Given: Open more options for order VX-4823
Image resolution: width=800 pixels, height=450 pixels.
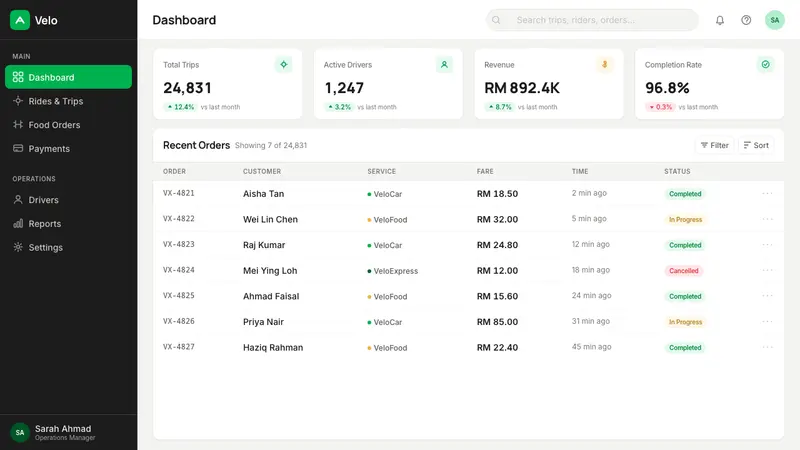Looking at the screenshot, I should tap(767, 244).
